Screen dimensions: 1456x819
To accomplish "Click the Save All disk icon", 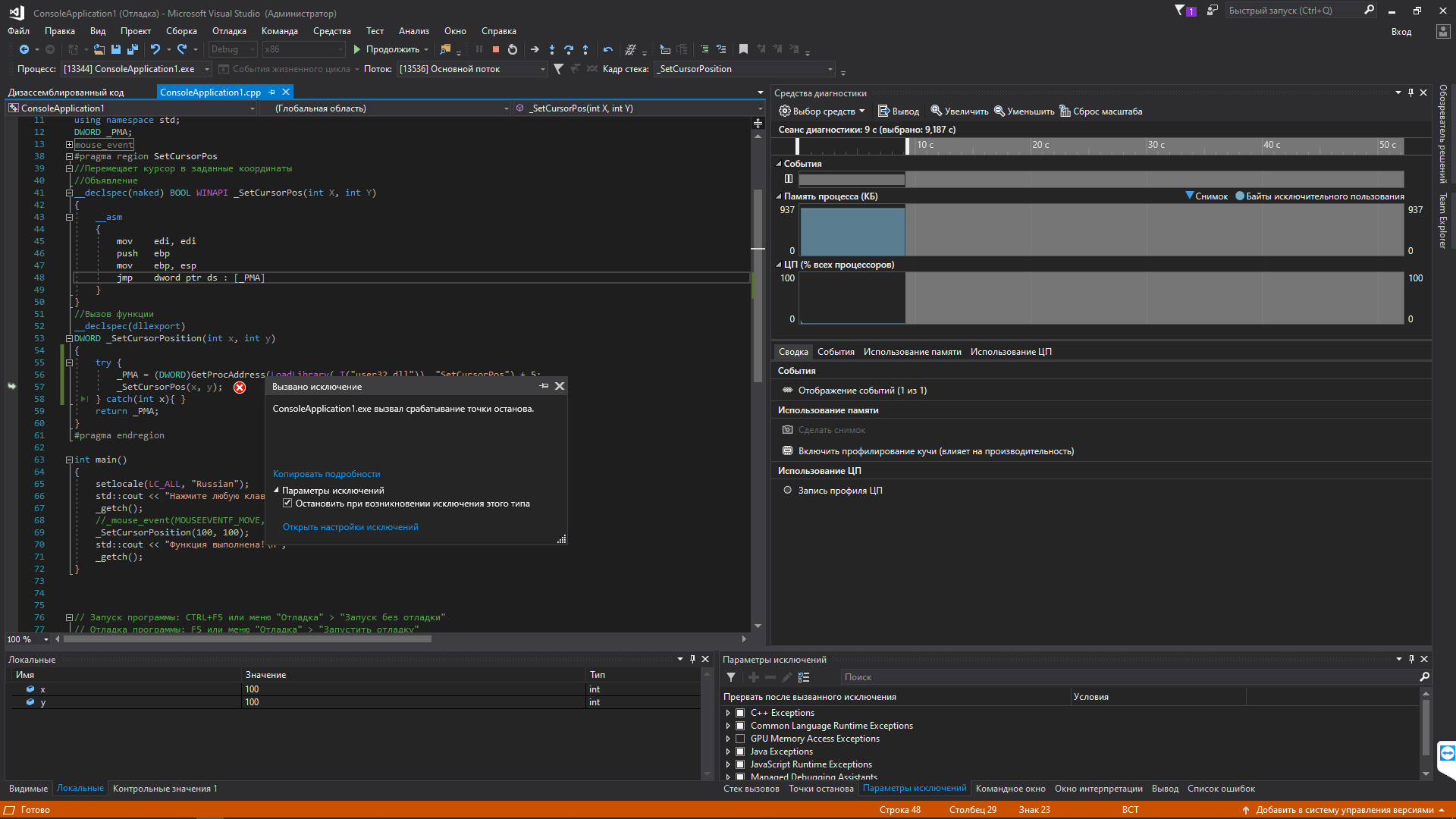I will tap(133, 49).
